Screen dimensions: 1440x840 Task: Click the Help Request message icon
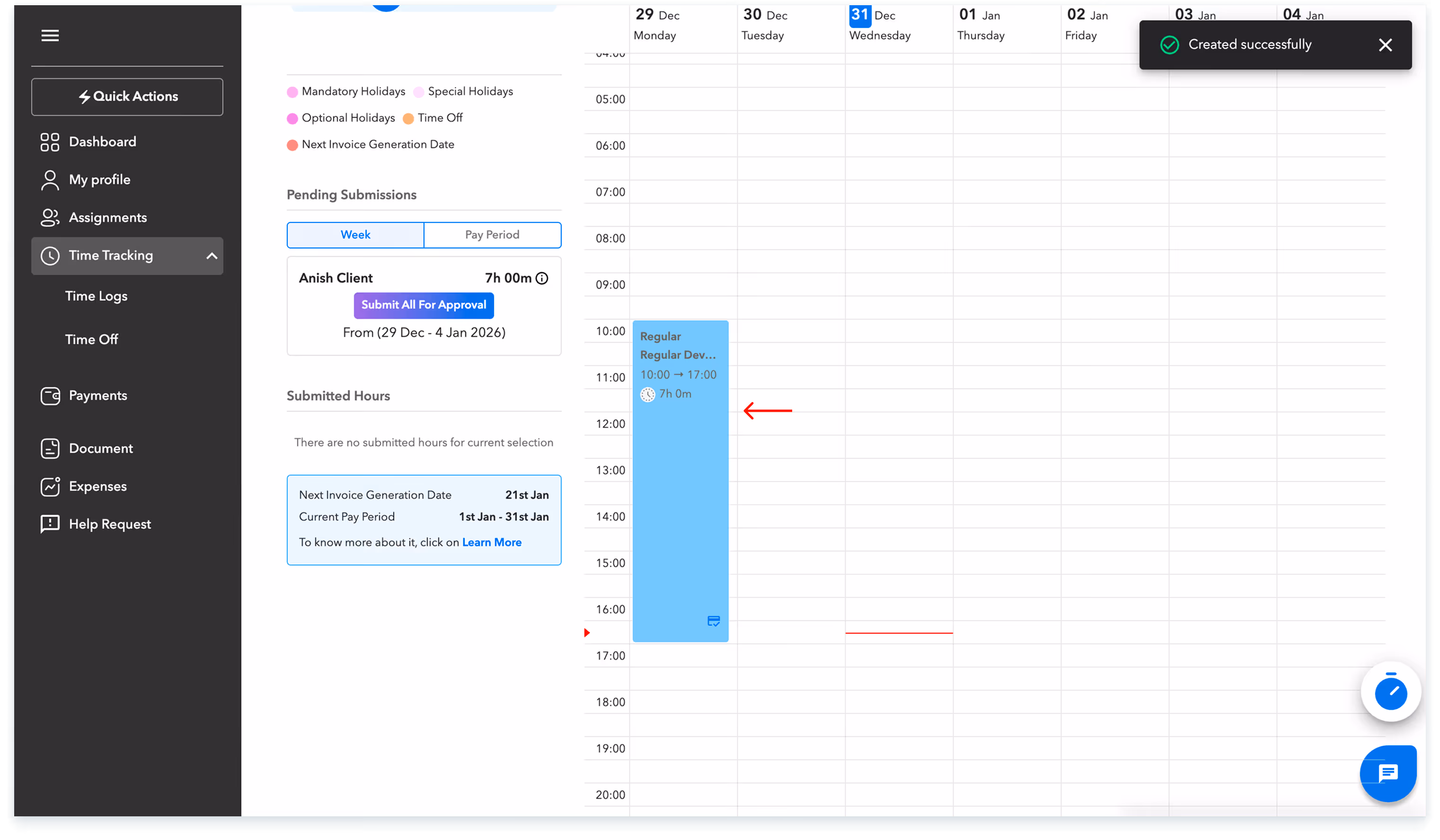point(50,524)
